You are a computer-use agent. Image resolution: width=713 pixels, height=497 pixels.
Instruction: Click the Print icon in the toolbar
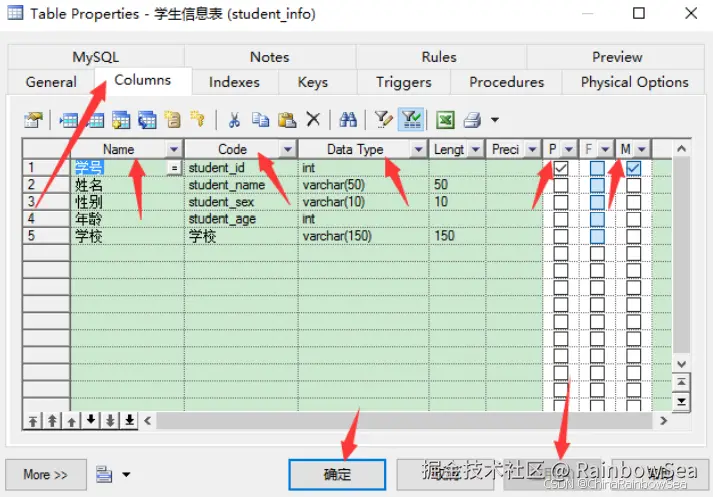click(472, 120)
